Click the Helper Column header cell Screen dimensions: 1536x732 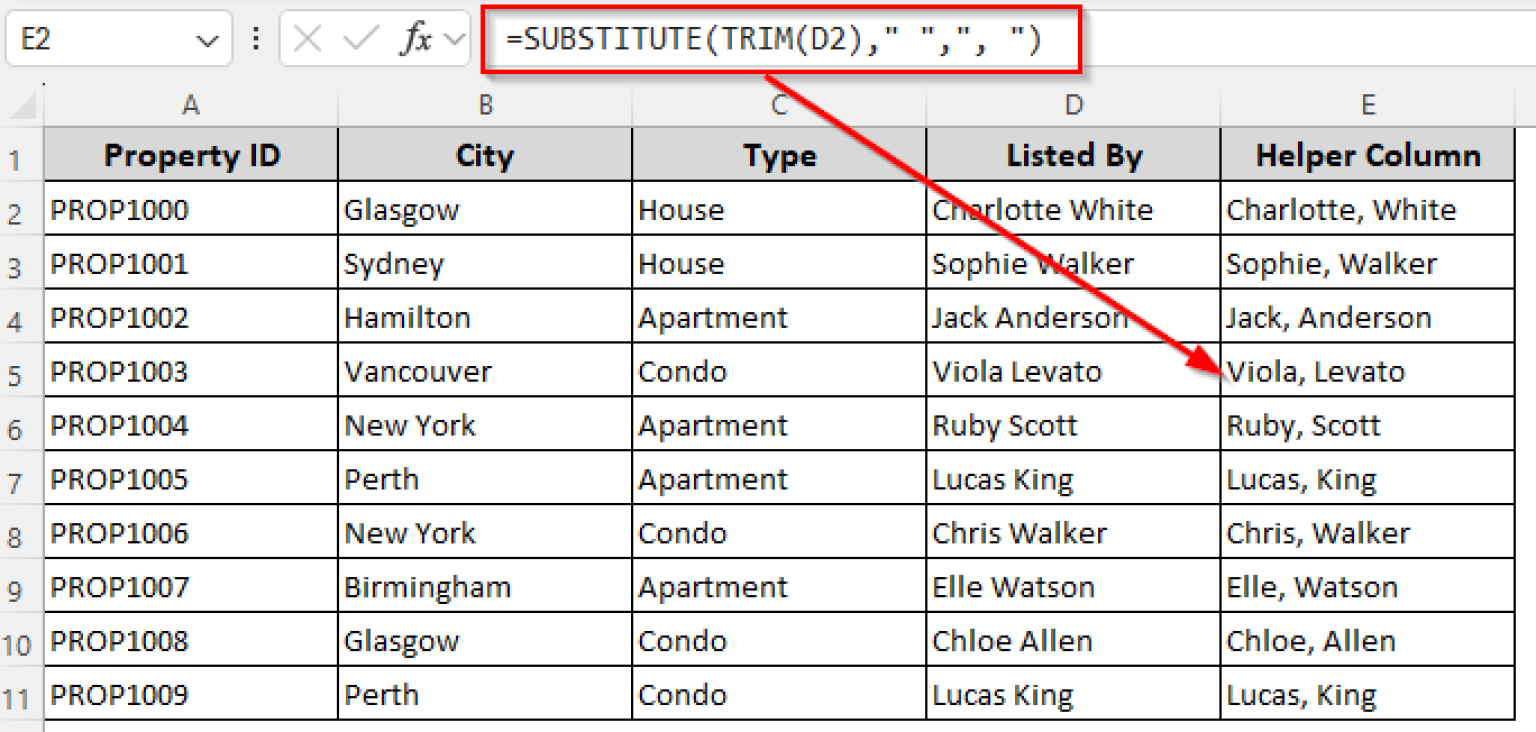[x=1367, y=155]
